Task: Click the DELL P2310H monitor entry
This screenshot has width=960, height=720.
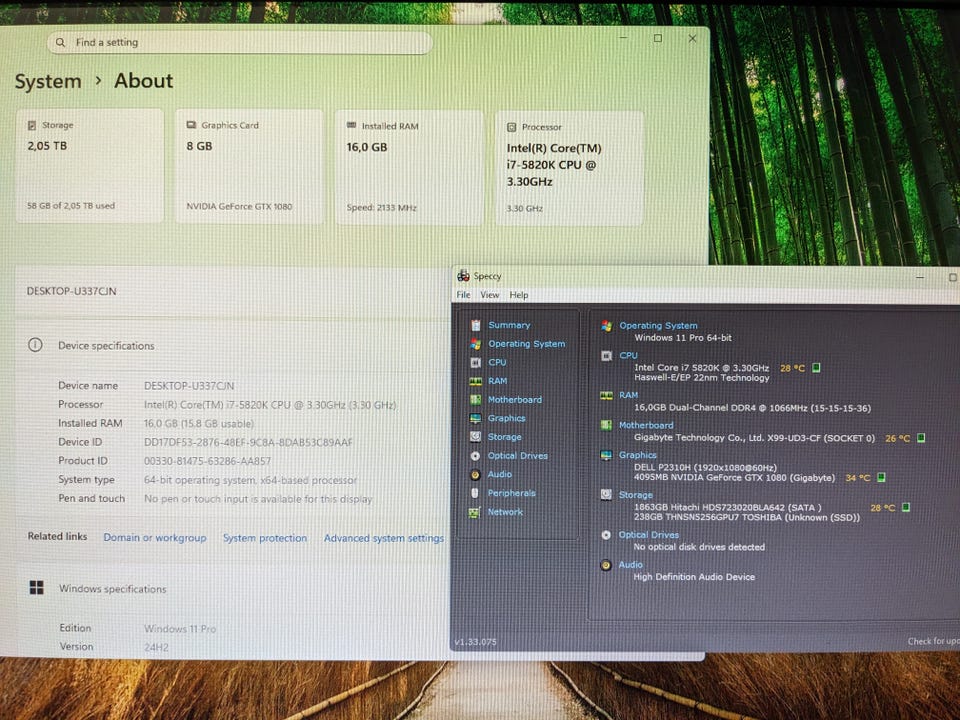Action: click(x=705, y=468)
